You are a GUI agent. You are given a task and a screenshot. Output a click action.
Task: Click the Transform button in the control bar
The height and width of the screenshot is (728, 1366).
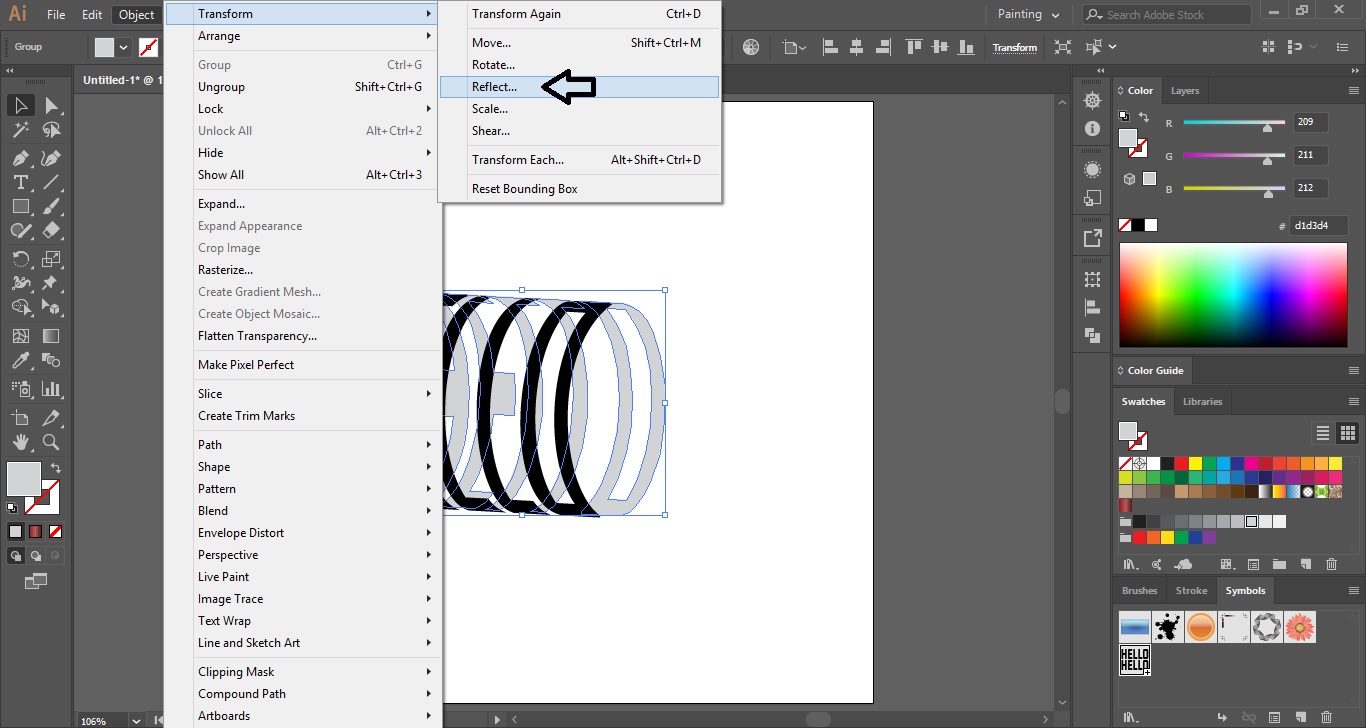click(1014, 47)
